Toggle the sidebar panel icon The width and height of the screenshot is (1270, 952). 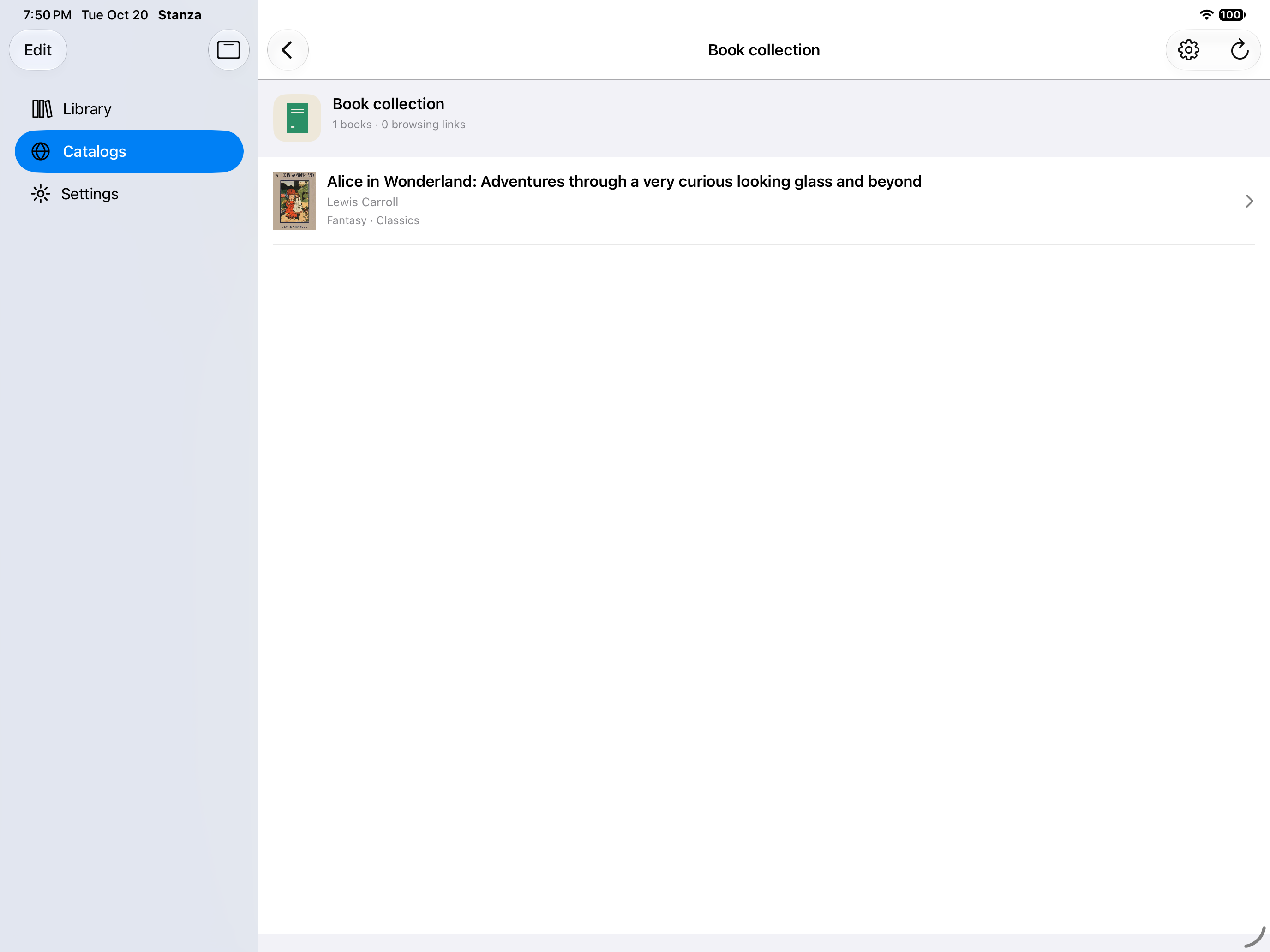pos(228,50)
